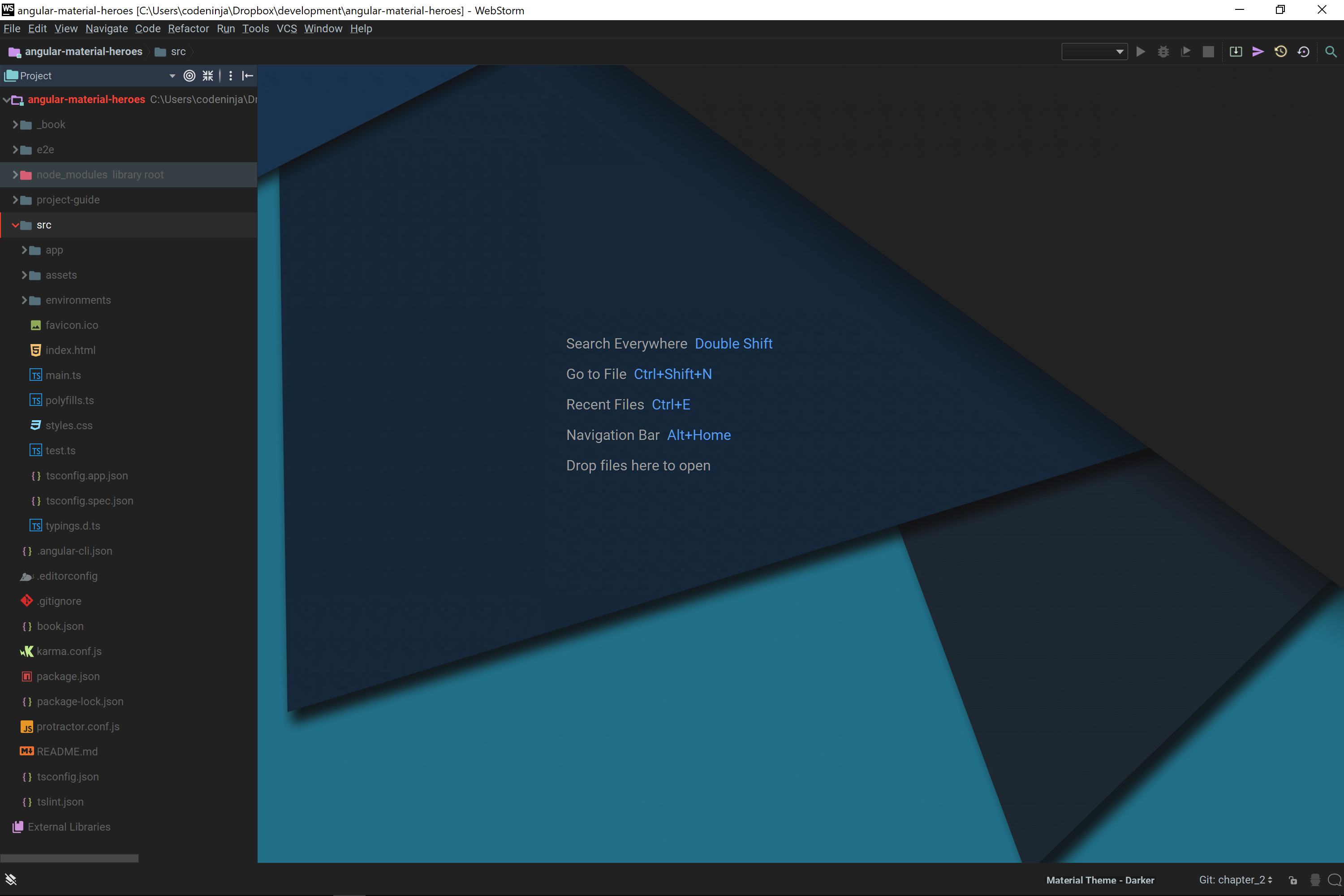Open the Refactor menu
Viewport: 1344px width, 896px height.
[188, 29]
